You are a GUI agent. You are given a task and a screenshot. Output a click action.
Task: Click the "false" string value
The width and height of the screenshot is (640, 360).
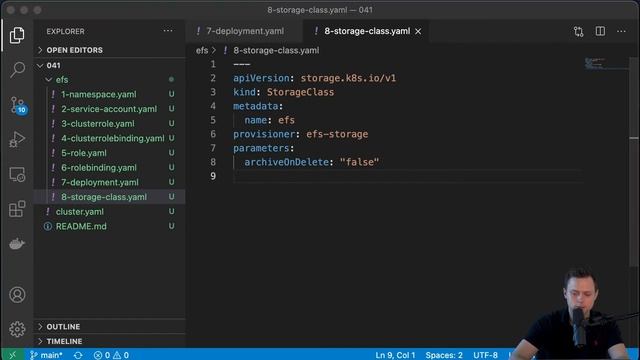[359, 162]
